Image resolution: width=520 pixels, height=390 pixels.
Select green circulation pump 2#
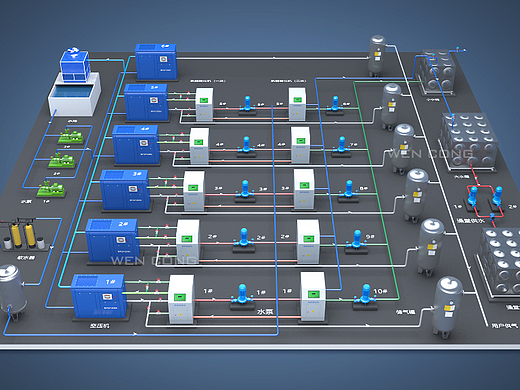pyautogui.click(x=61, y=160)
